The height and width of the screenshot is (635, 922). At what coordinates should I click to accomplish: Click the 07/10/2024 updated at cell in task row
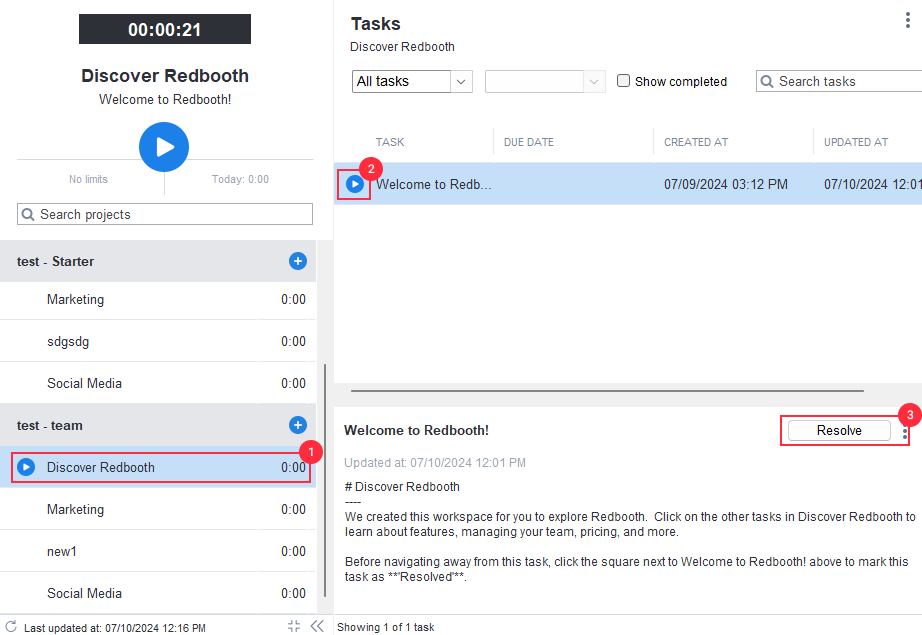click(x=873, y=185)
